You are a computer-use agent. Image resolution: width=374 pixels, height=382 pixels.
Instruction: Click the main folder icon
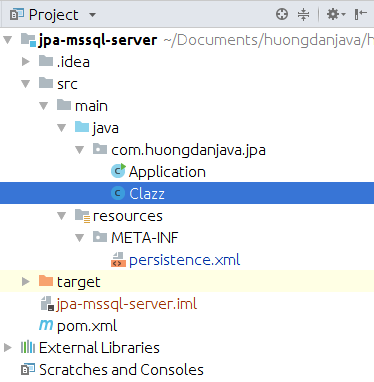click(x=64, y=105)
